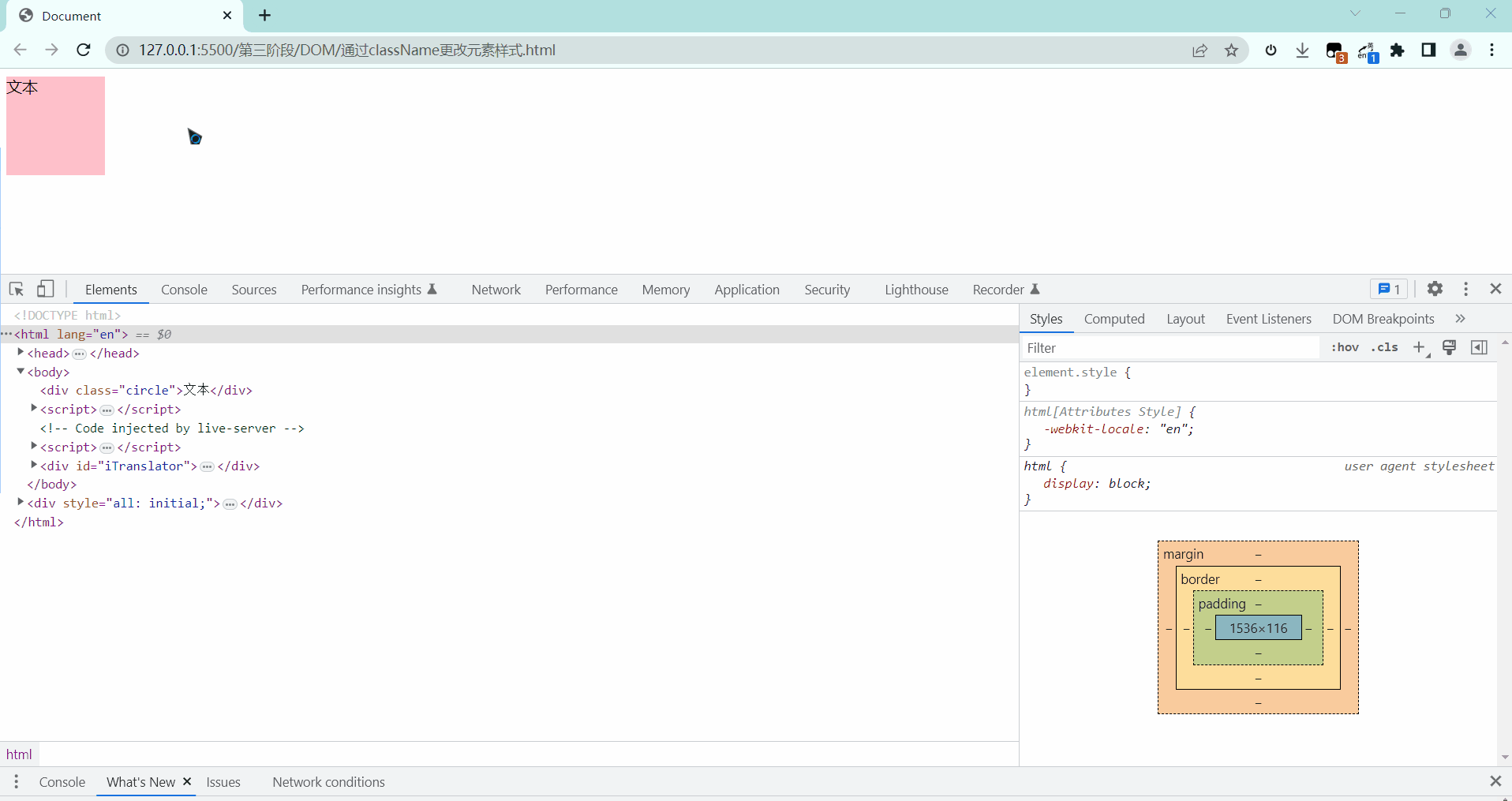Open the drawer three-dot menu

click(16, 781)
